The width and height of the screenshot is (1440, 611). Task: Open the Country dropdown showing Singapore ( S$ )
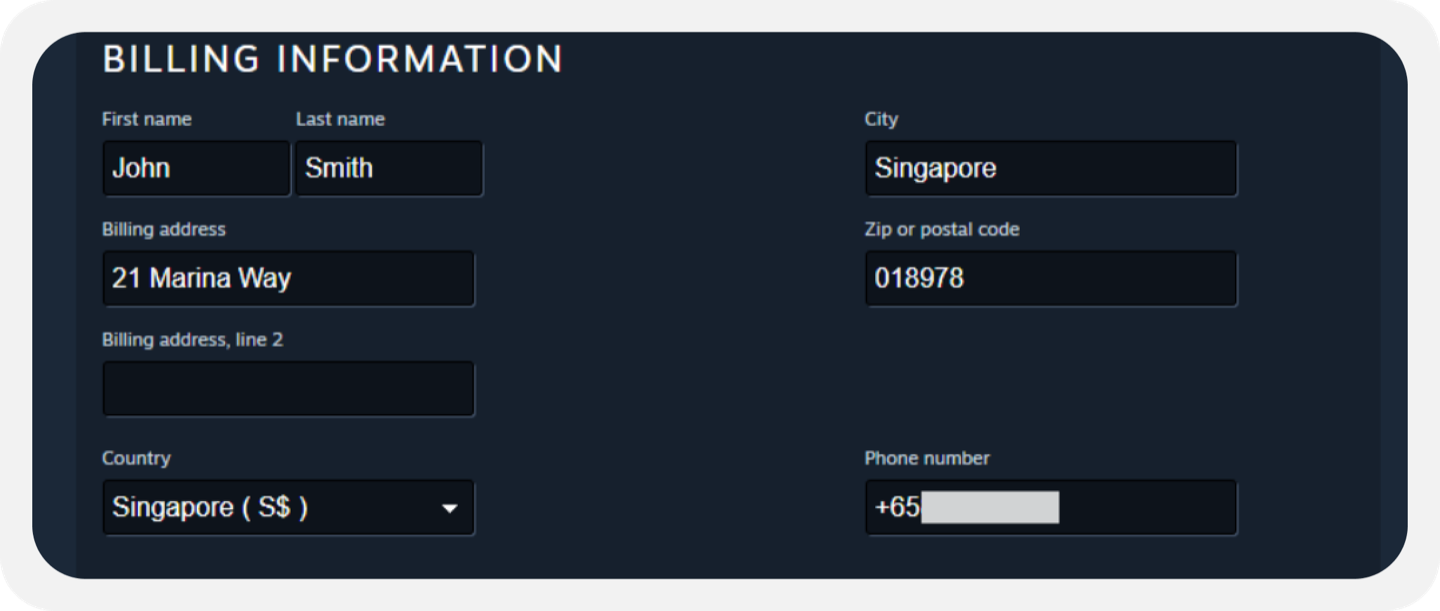point(288,507)
